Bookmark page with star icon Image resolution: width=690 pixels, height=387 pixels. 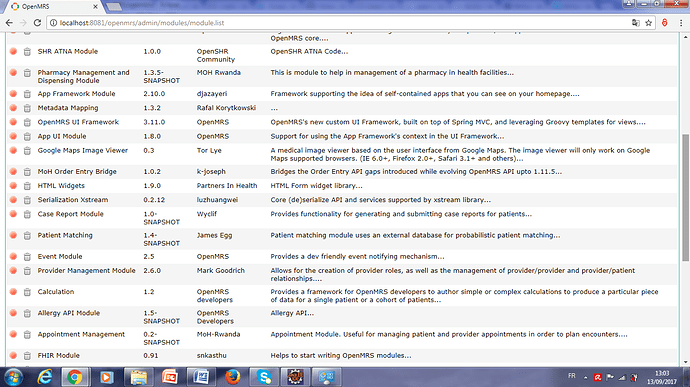click(649, 23)
